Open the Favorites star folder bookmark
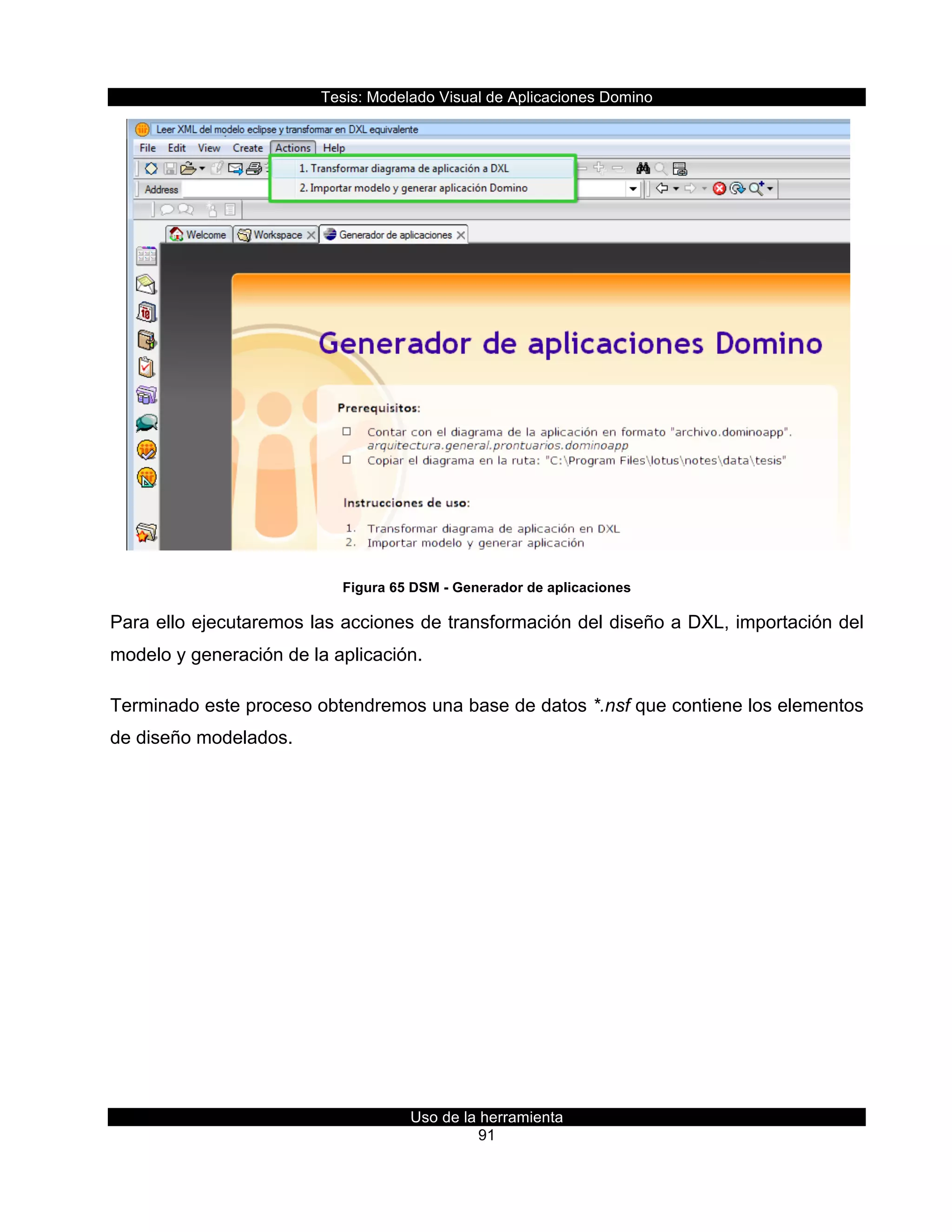The image size is (952, 1232). point(146,532)
